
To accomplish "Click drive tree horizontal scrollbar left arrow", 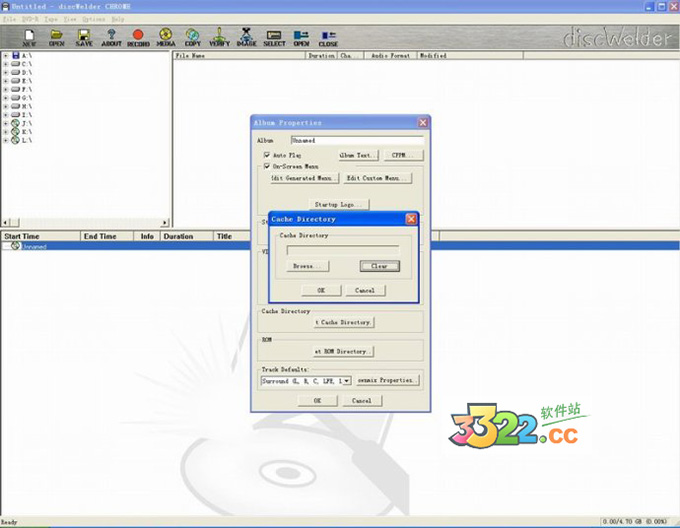I will (5, 222).
